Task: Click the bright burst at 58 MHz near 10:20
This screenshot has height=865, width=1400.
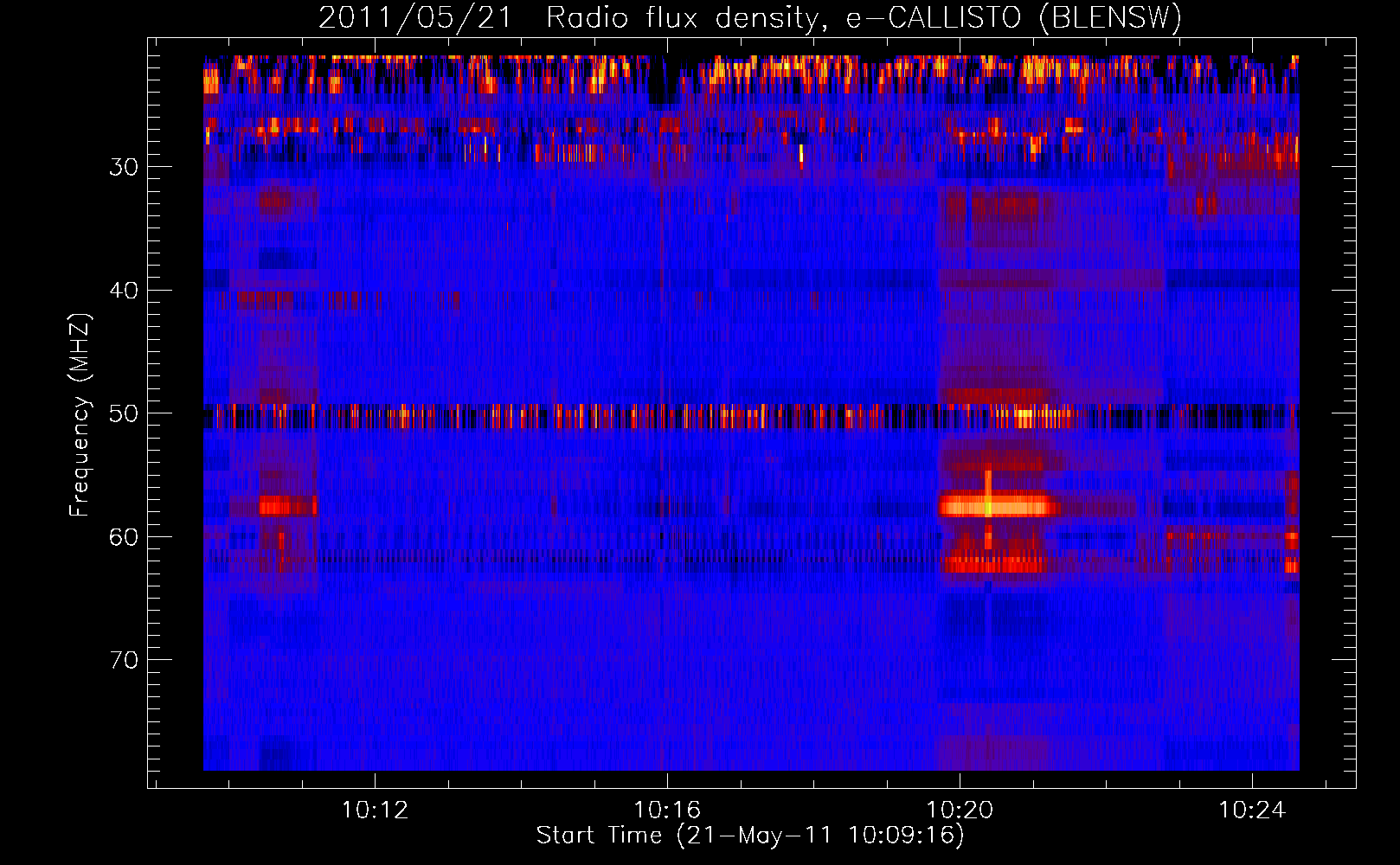Action: (999, 505)
